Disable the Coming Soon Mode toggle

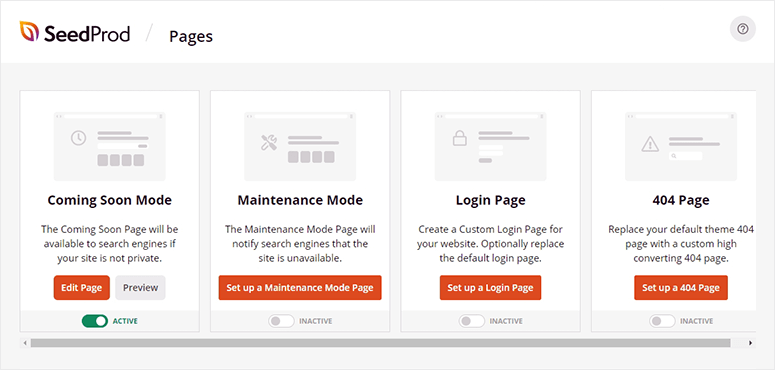click(95, 321)
